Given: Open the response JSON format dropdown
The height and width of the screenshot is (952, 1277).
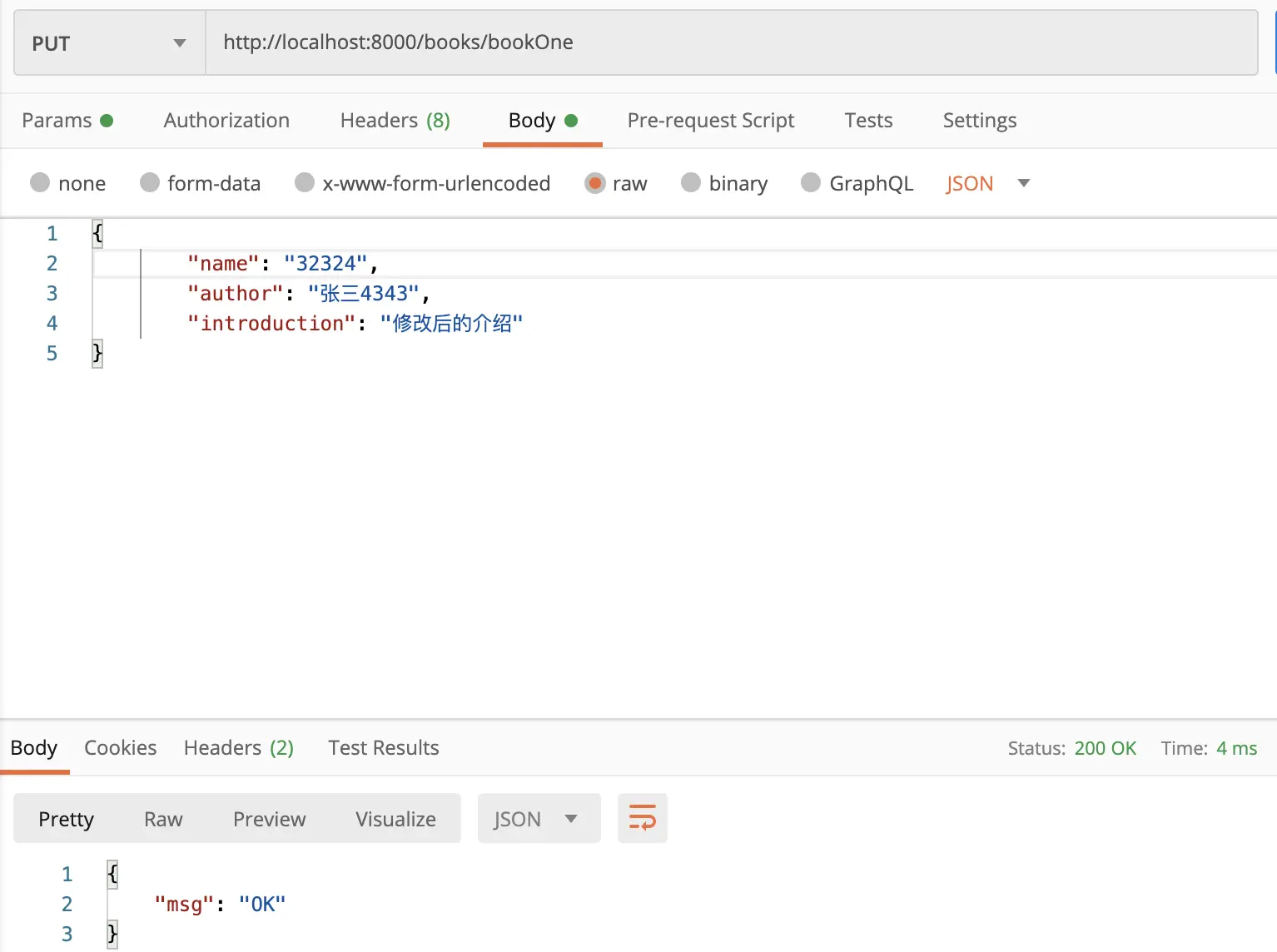Looking at the screenshot, I should [538, 819].
